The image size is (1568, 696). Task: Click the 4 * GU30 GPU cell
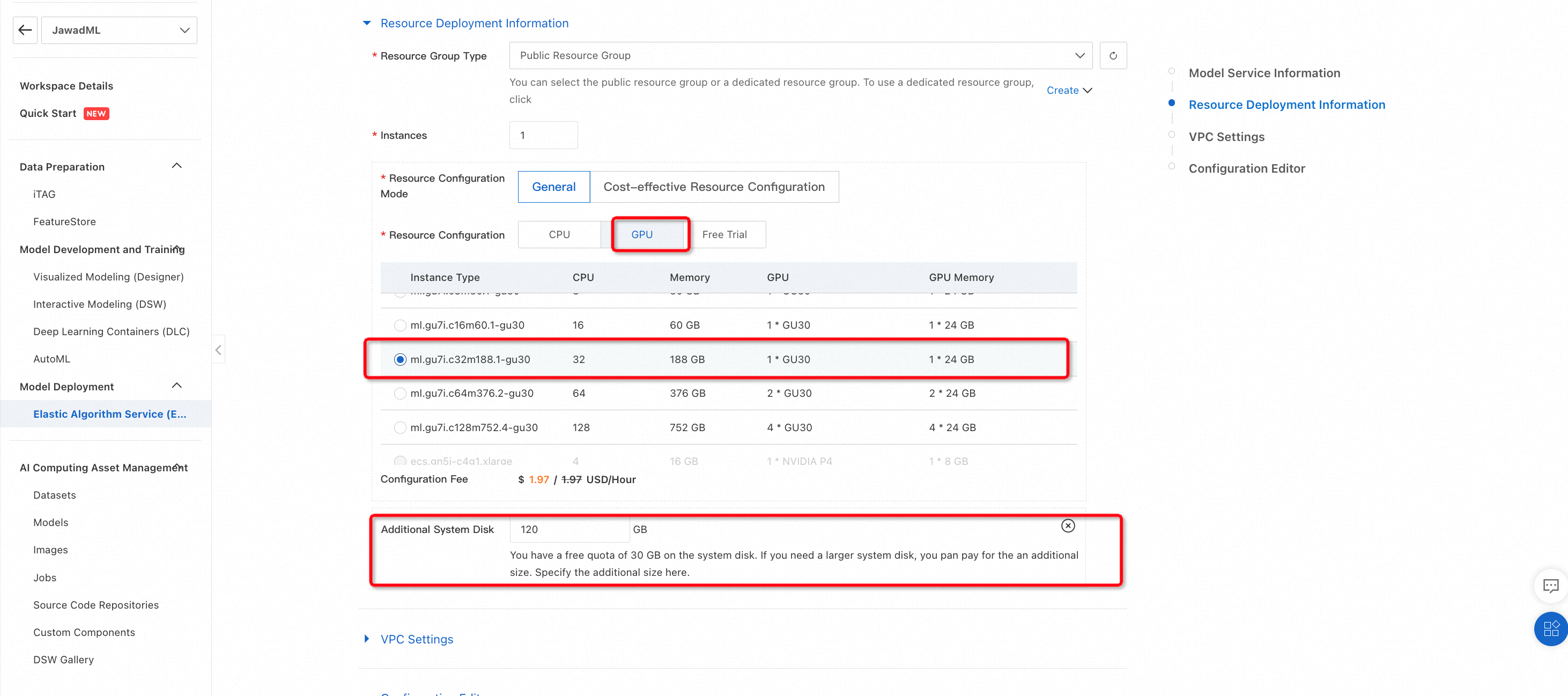coord(789,428)
